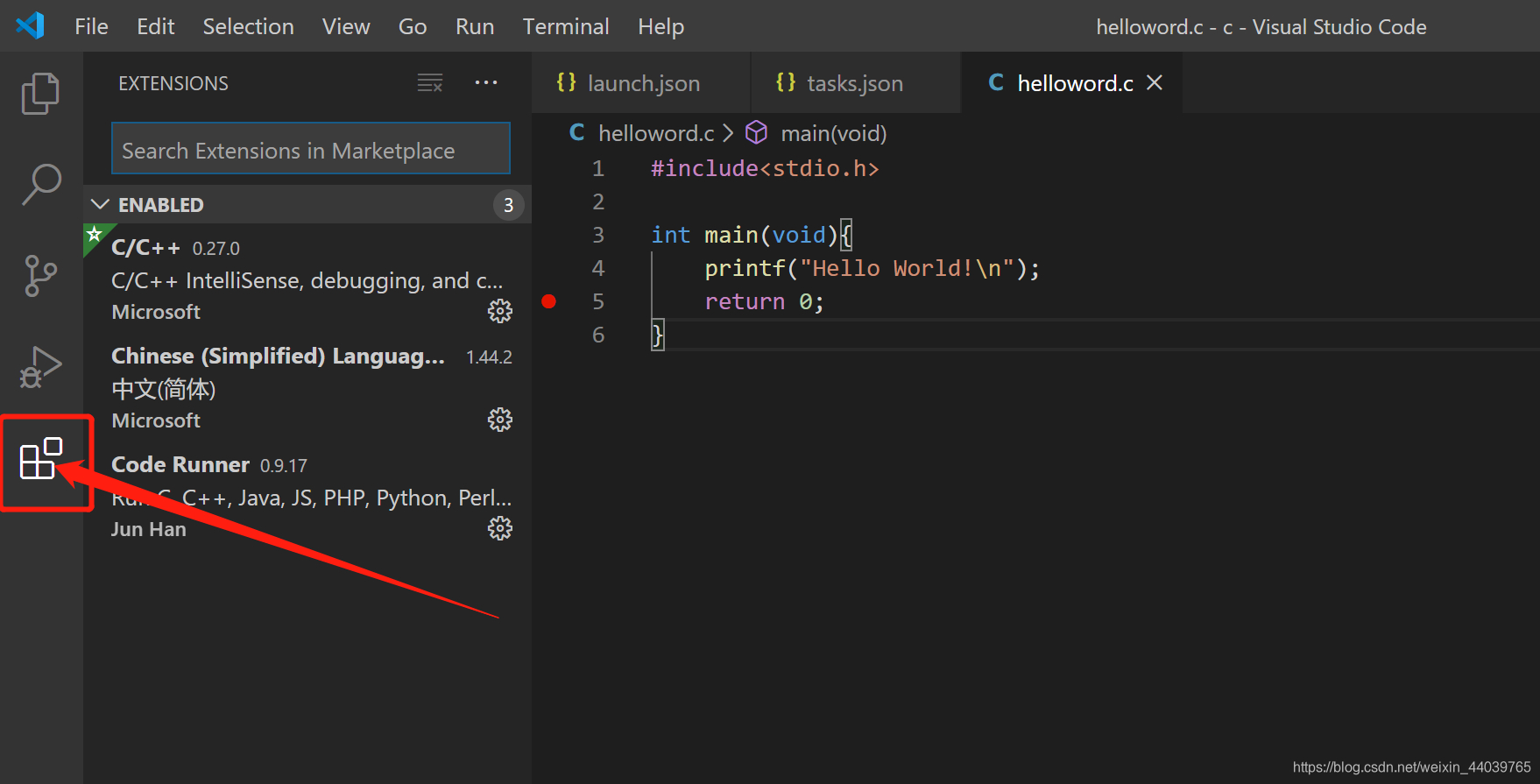
Task: Click line number 3 in the gutter
Action: point(598,235)
